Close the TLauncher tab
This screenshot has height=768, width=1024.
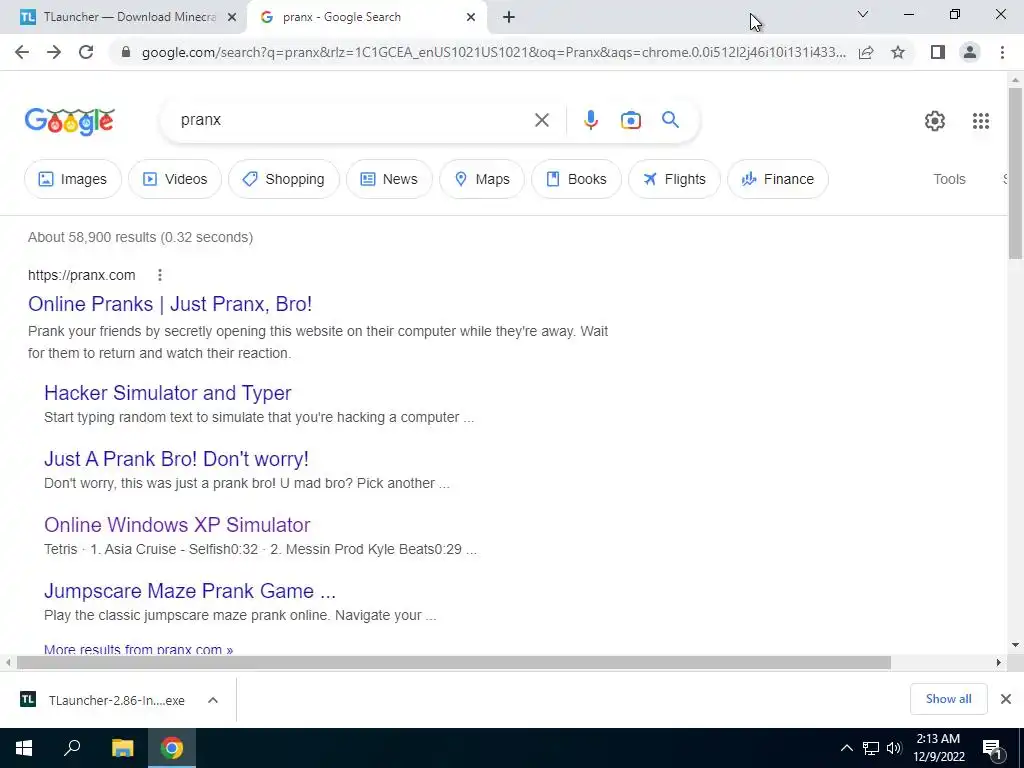pos(231,18)
